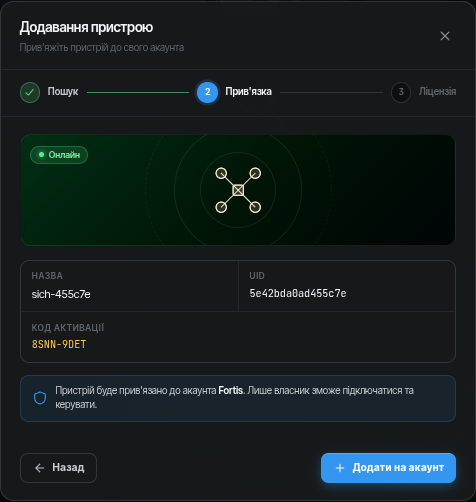Screen dimensions: 476x502
Task: Close the add device dialog
Action: point(445,36)
